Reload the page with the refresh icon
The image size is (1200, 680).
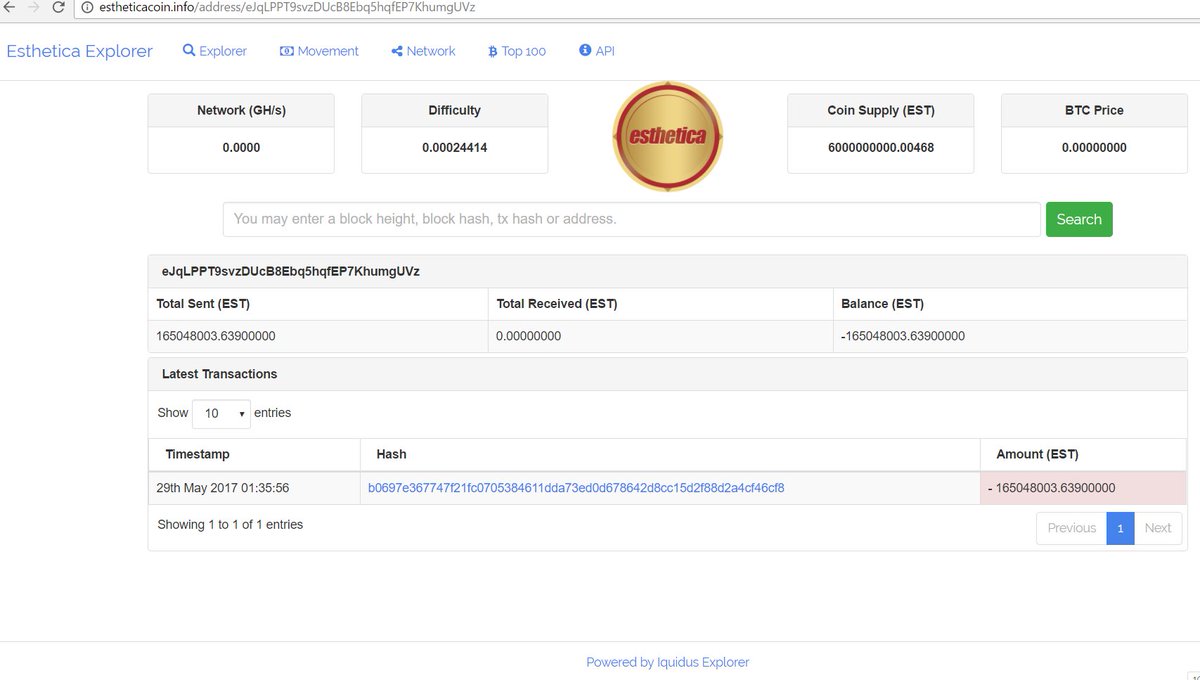tap(58, 7)
